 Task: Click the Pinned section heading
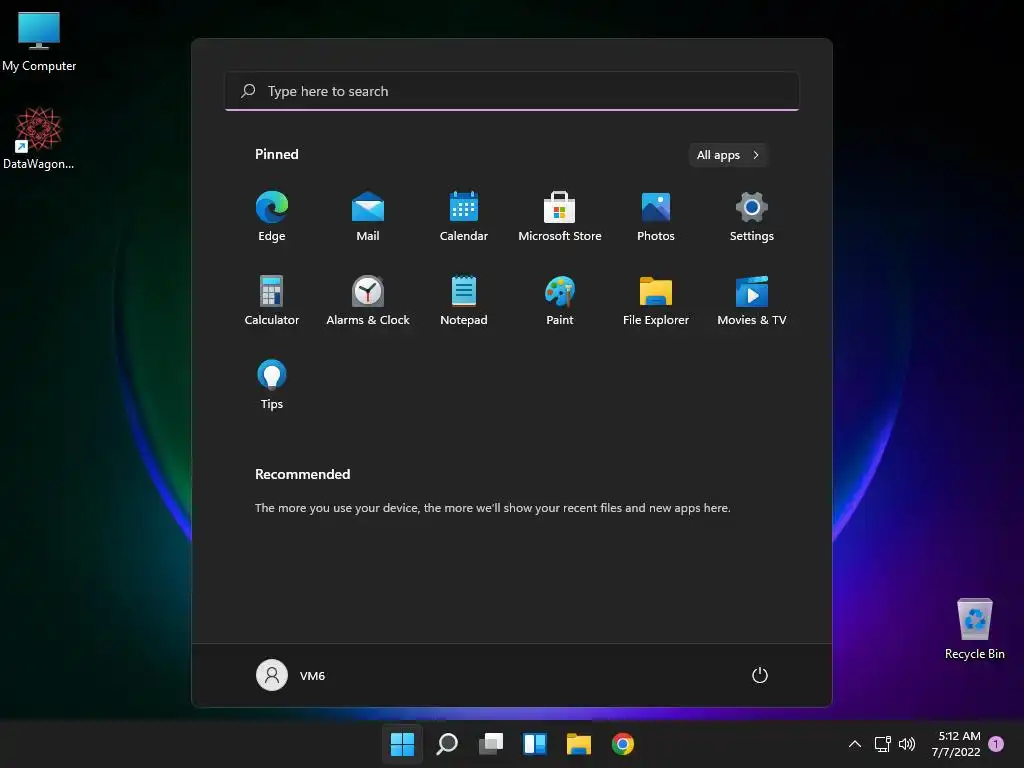pos(277,154)
